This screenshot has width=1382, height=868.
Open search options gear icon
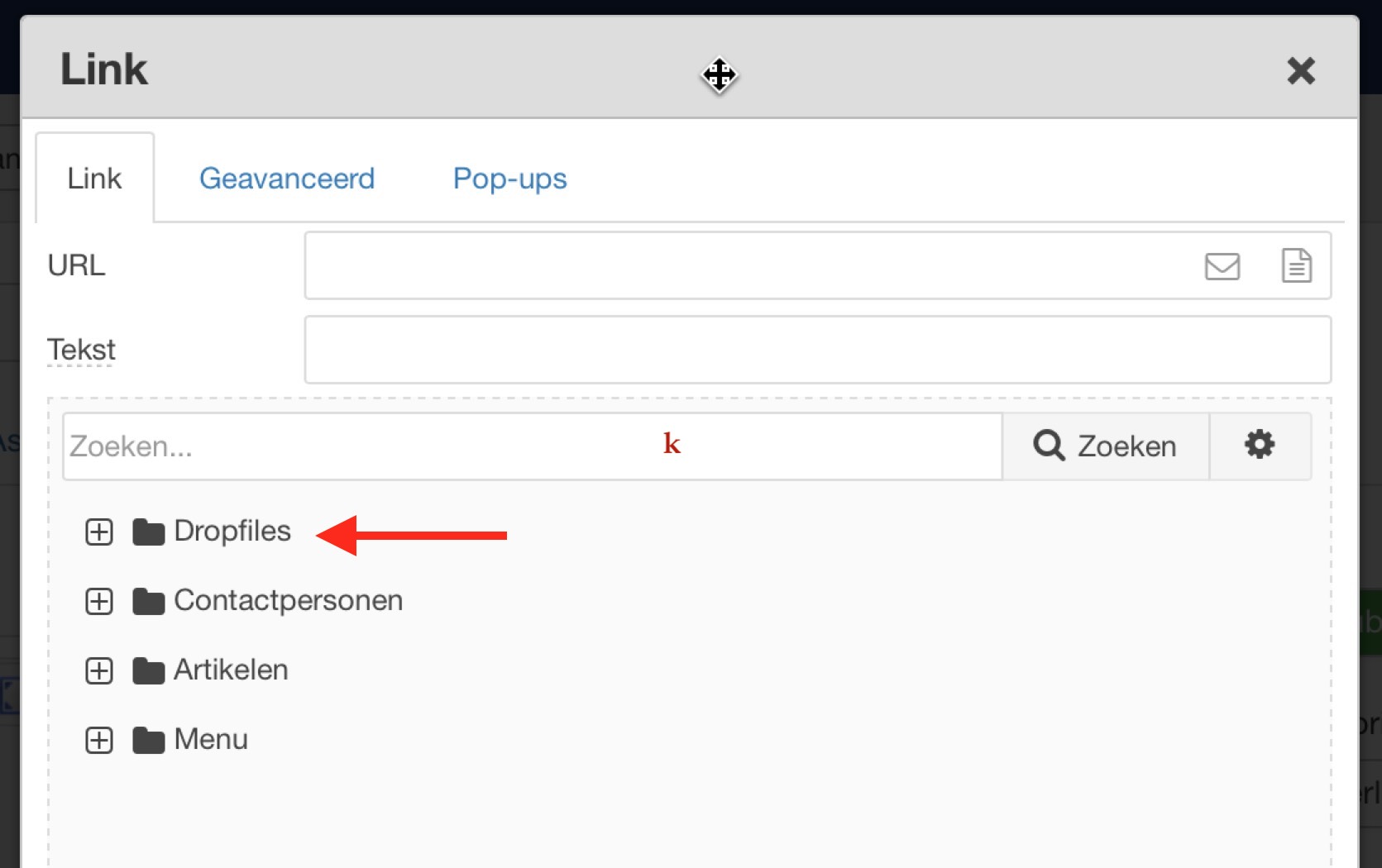pos(1260,446)
